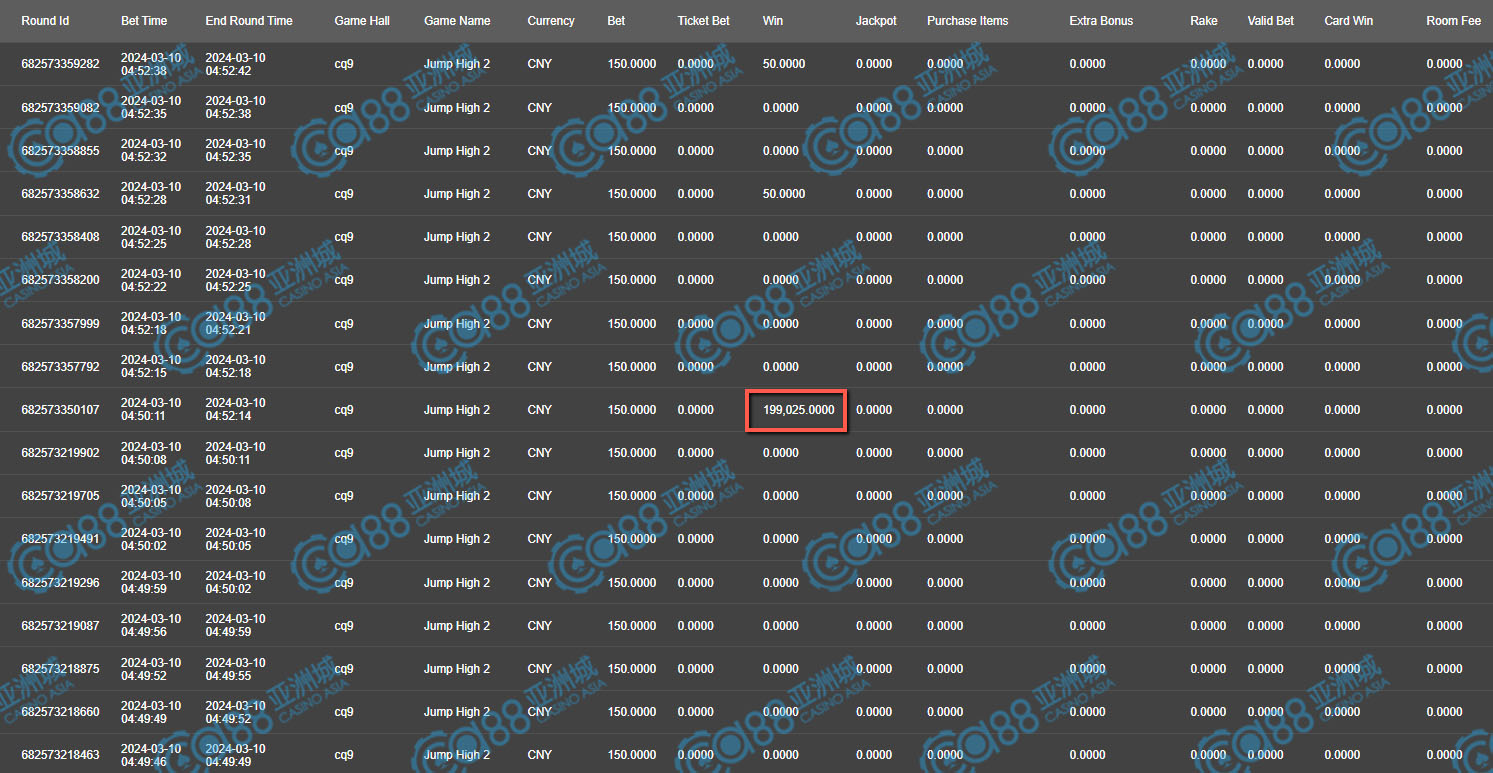Select round id 682573359282
Image resolution: width=1493 pixels, height=773 pixels.
click(x=60, y=64)
